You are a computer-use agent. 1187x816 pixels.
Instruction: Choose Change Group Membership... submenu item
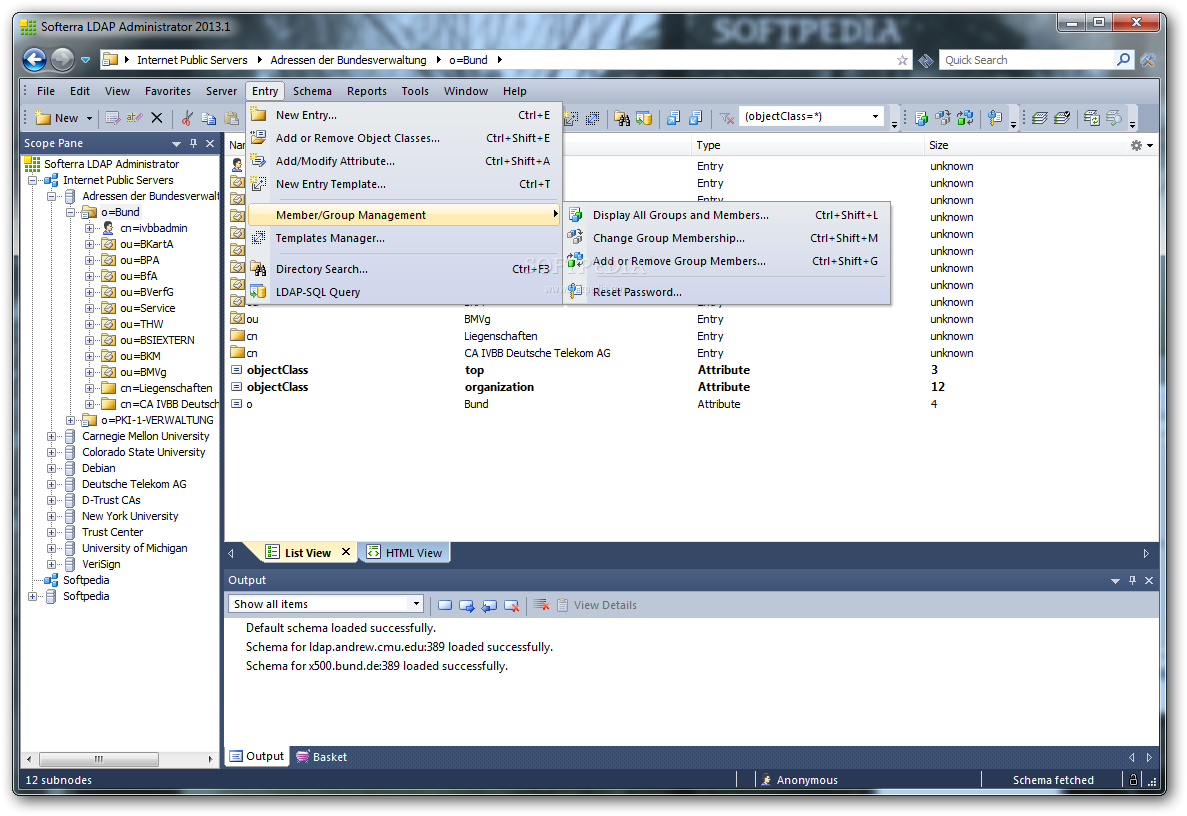click(x=727, y=238)
